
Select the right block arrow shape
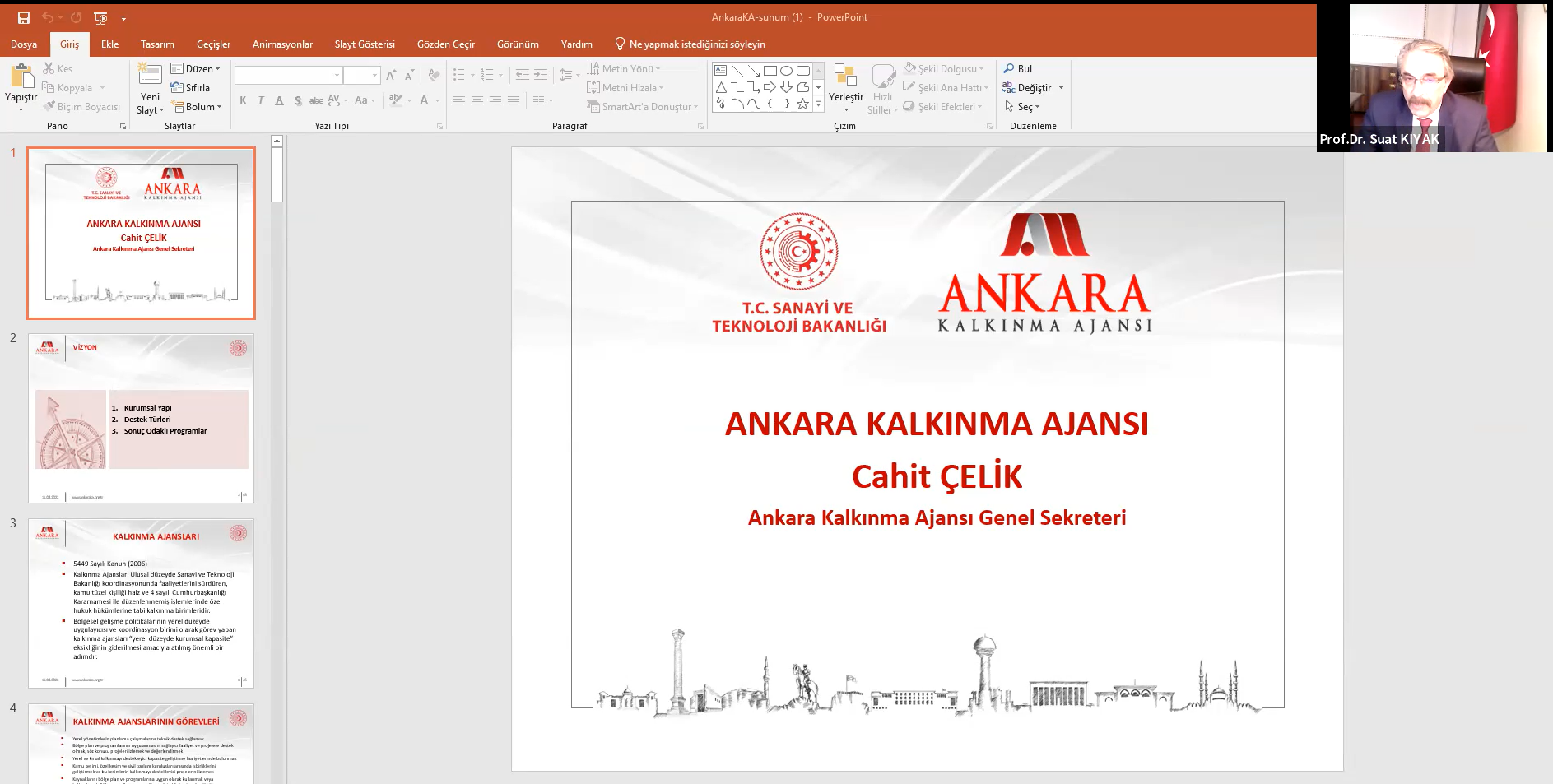point(770,87)
